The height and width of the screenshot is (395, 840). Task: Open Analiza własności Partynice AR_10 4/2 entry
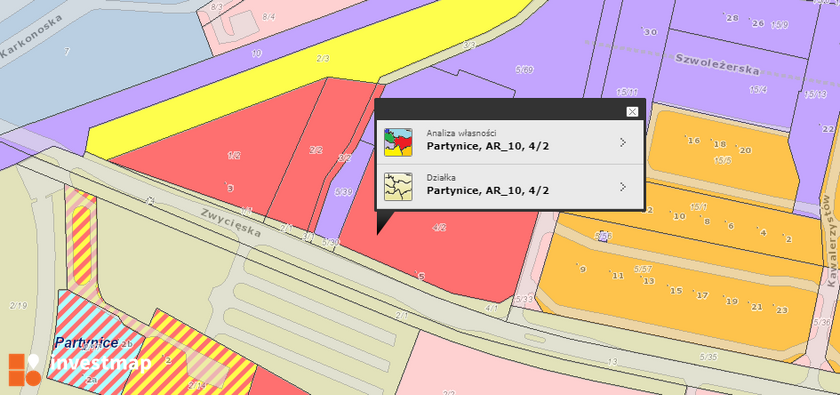[x=509, y=142]
